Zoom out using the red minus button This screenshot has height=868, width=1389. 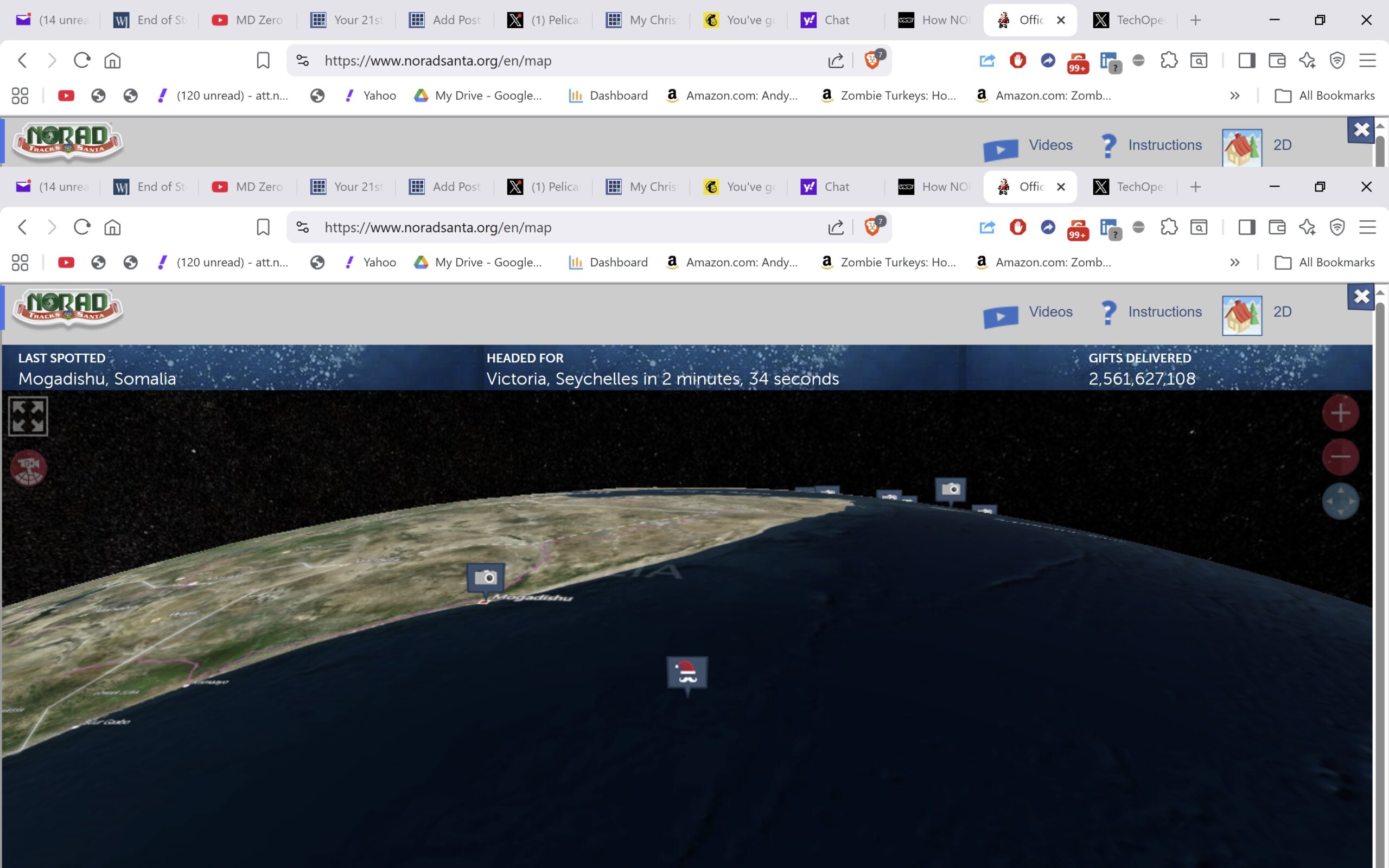(x=1340, y=457)
